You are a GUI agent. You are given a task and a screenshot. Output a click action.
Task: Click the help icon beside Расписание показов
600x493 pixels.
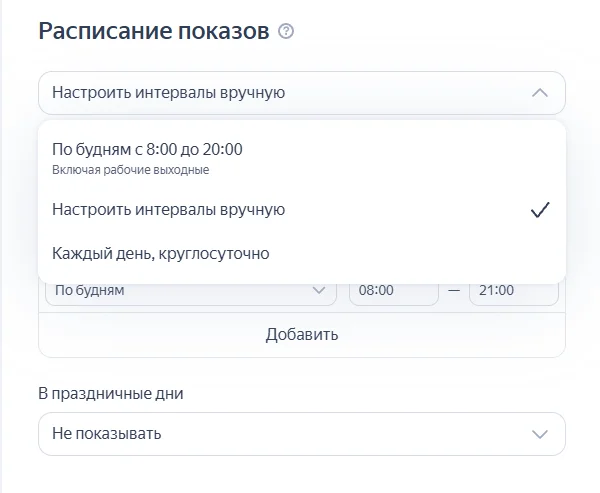pyautogui.click(x=287, y=32)
